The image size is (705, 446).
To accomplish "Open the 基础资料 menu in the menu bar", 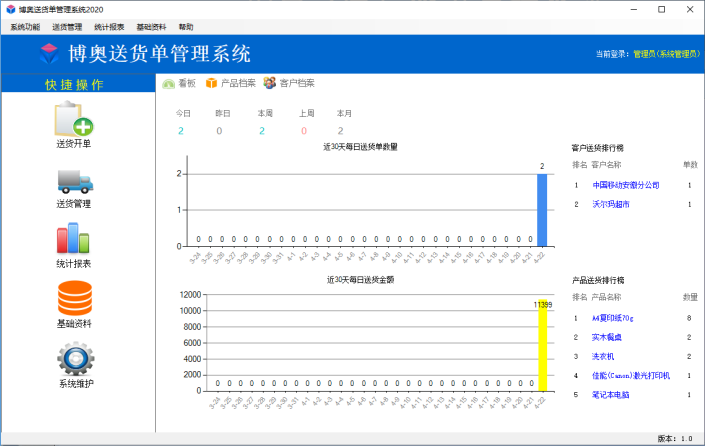I will point(152,27).
